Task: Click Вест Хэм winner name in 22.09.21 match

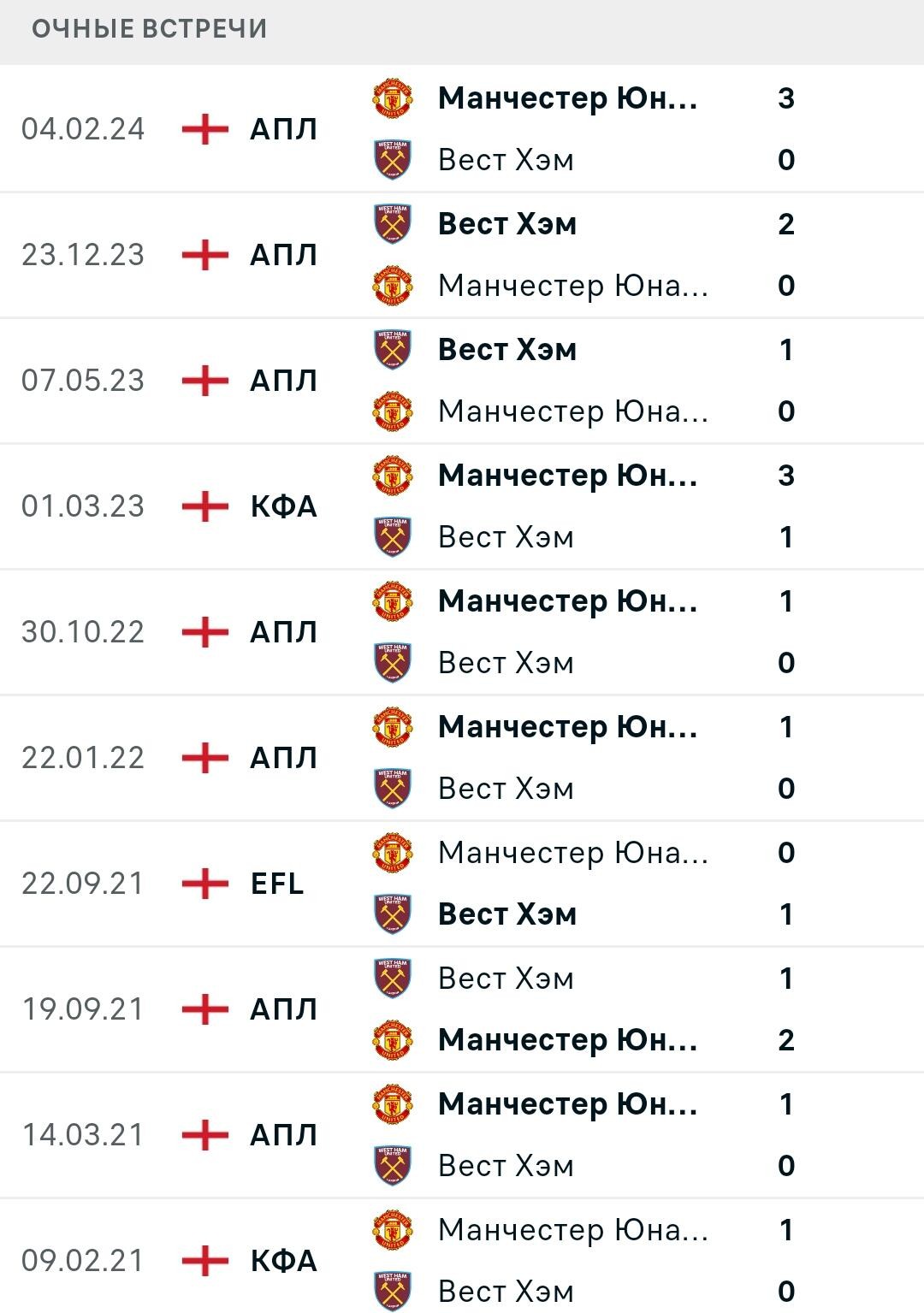Action: (x=507, y=914)
